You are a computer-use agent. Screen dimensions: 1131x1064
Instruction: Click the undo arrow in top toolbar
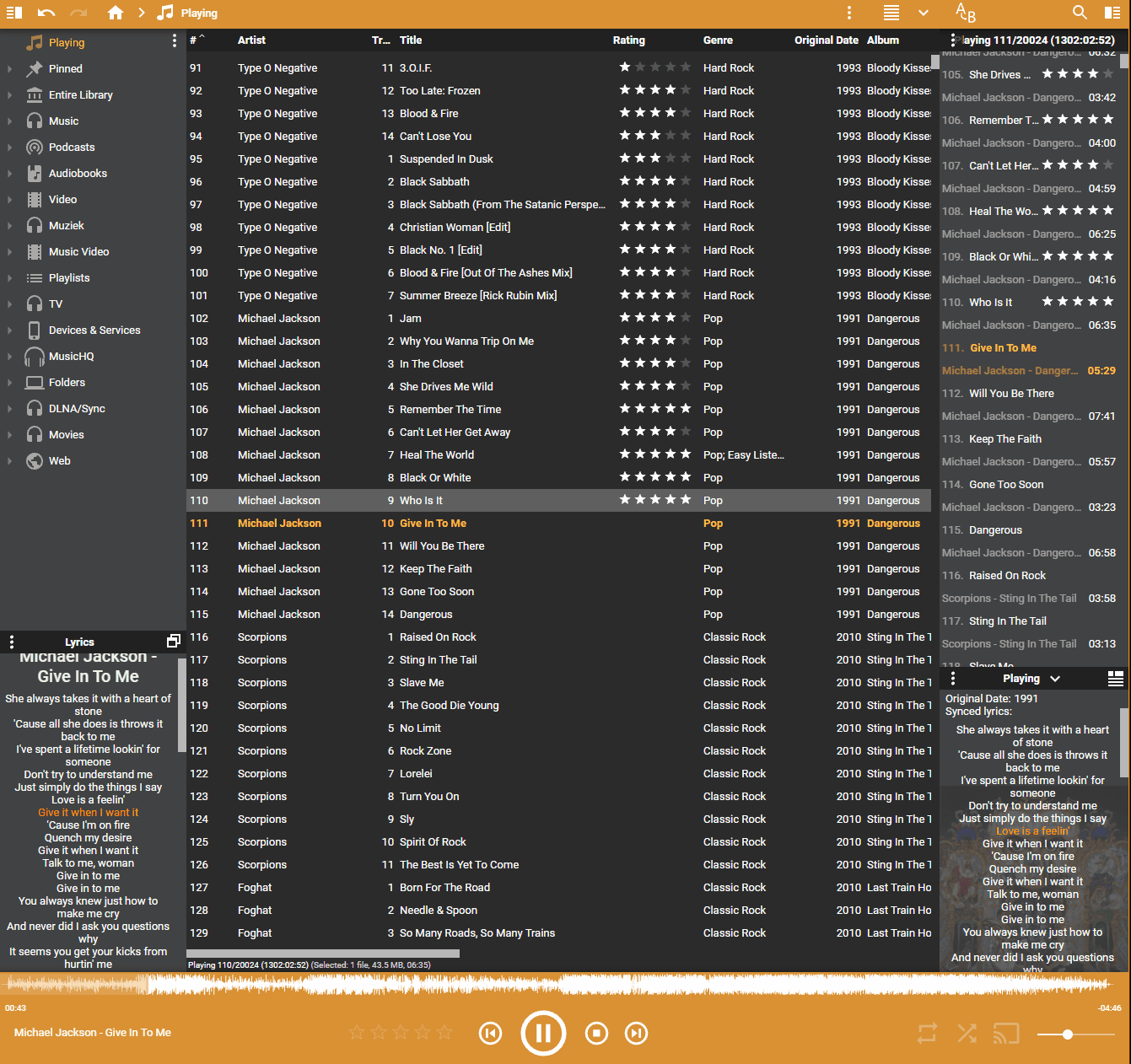[46, 13]
